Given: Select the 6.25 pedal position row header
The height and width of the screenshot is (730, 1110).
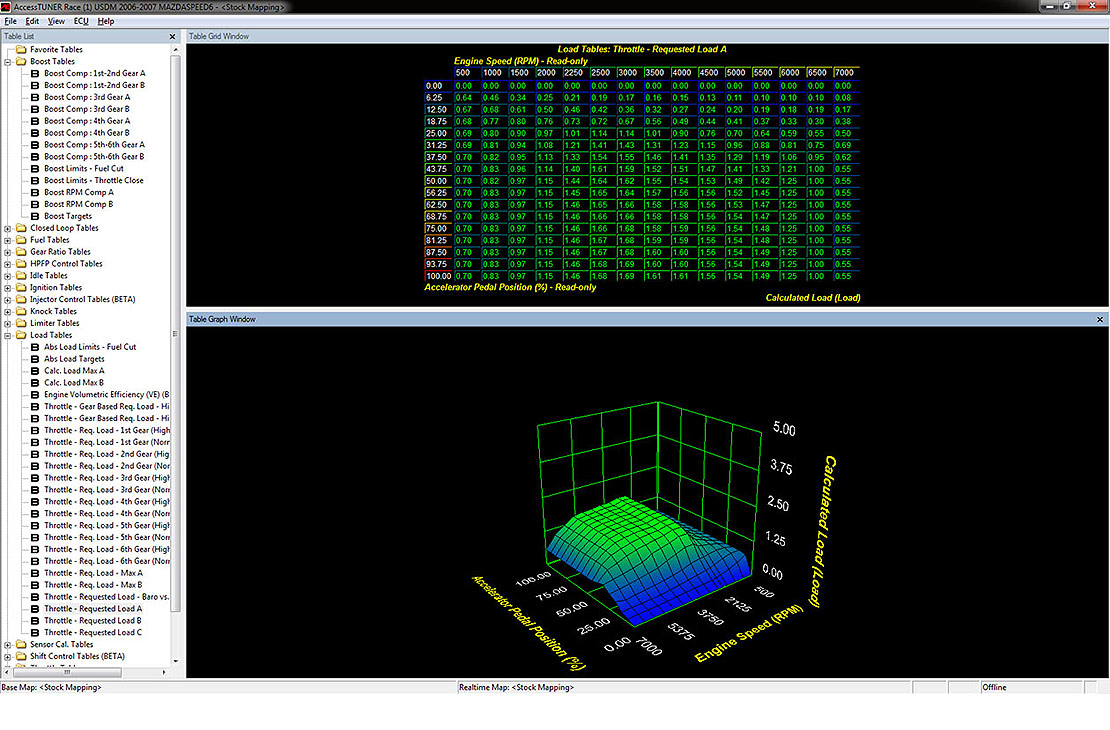Looking at the screenshot, I should tap(438, 98).
